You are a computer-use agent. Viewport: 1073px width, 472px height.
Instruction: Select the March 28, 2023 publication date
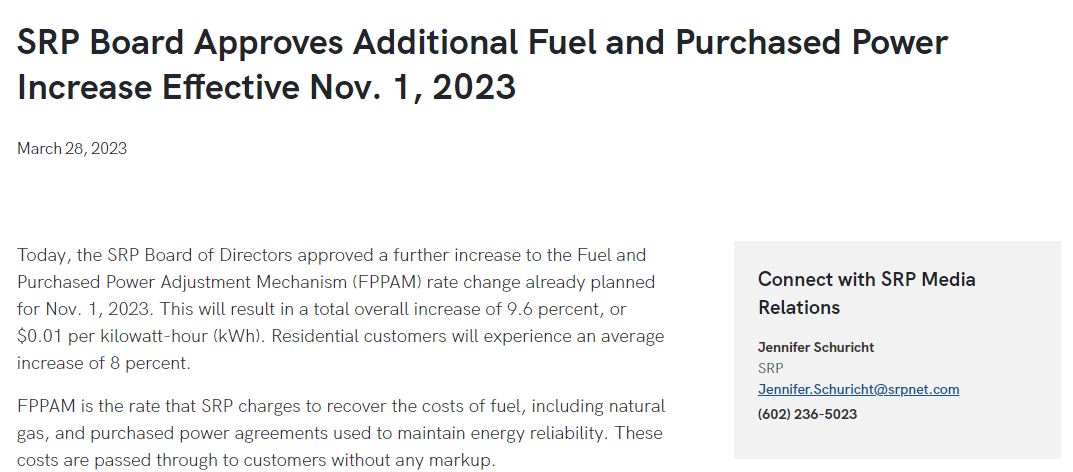(72, 148)
